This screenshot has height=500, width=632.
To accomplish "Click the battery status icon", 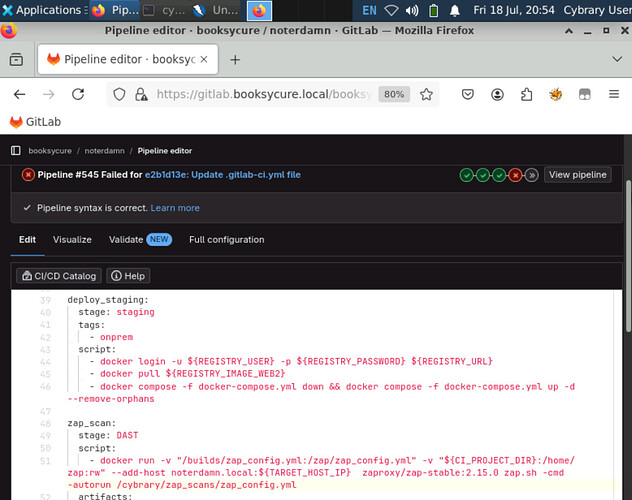I will tap(434, 10).
